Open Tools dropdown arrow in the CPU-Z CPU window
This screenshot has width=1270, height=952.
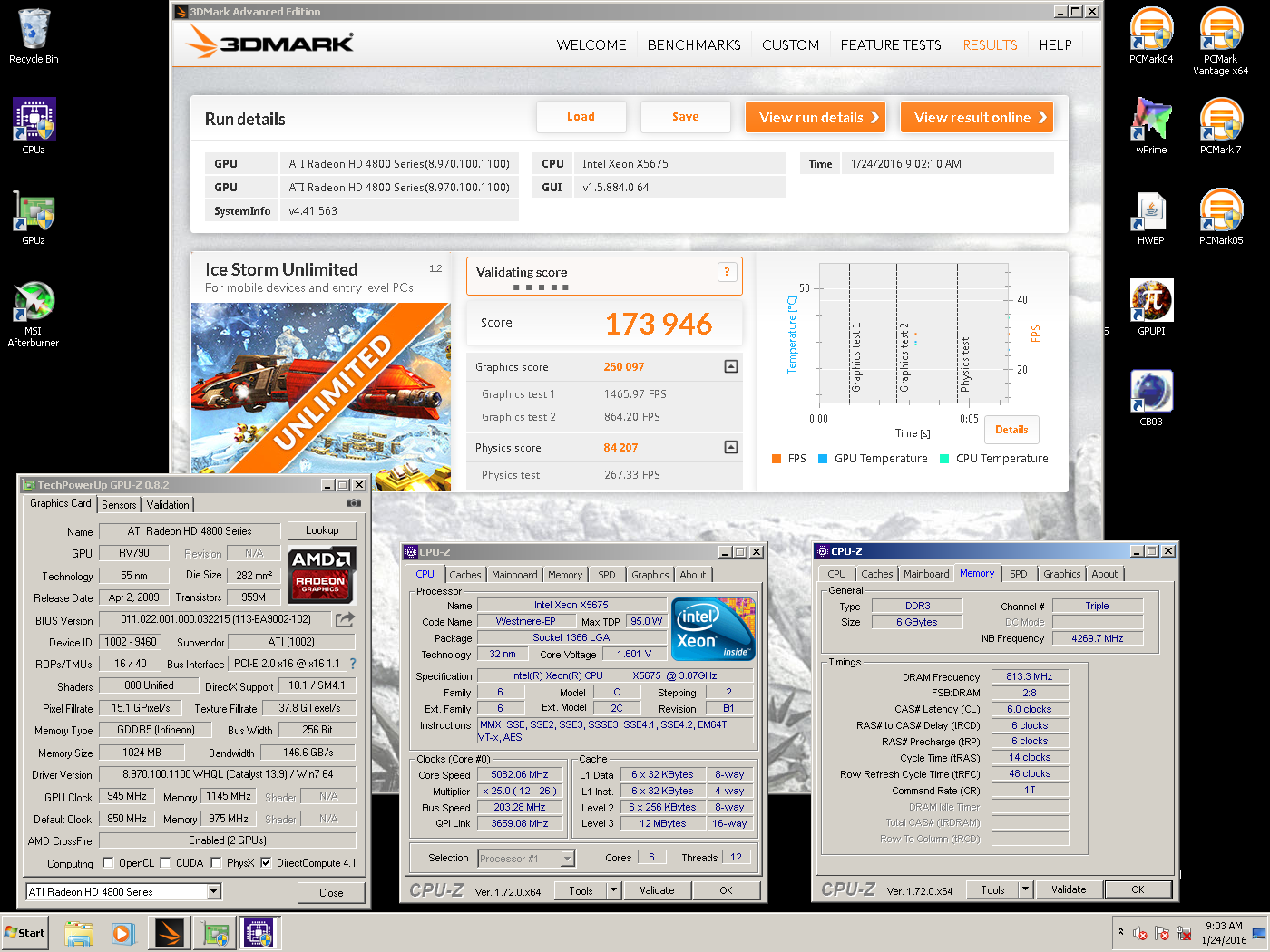click(613, 890)
